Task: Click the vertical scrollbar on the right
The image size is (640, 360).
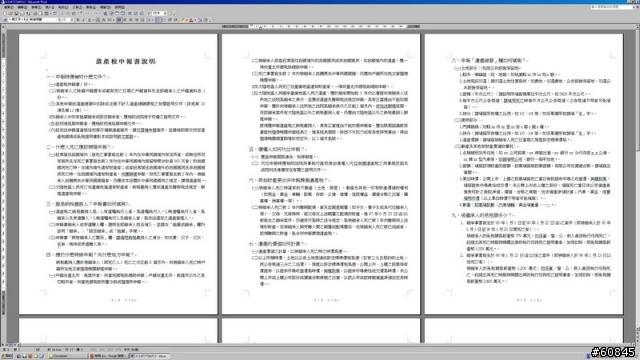Action: [637, 184]
